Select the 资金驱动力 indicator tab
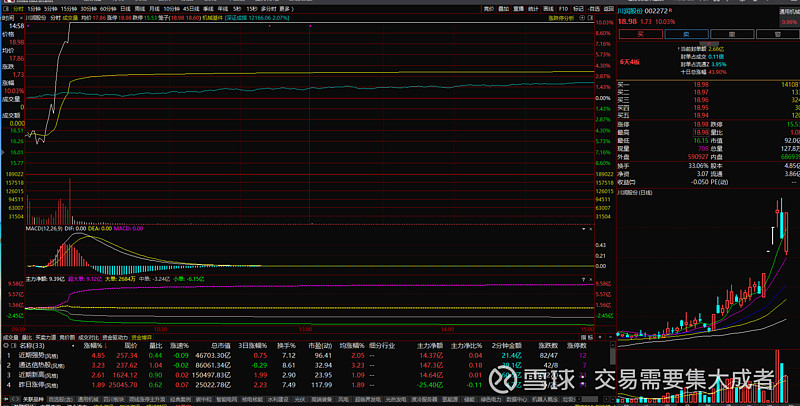Screen dimensions: 800x406 click(x=115, y=338)
